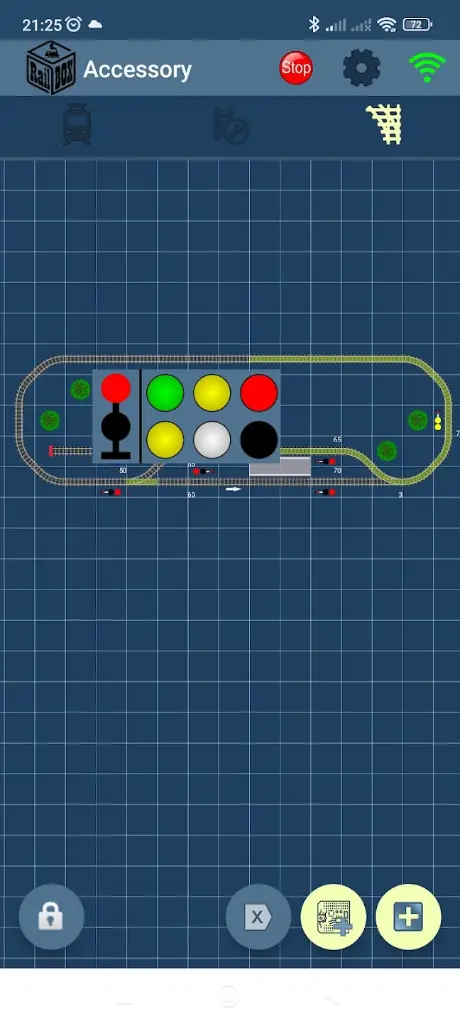The image size is (460, 1024).
Task: Tap the plus add accessory button
Action: (x=408, y=917)
